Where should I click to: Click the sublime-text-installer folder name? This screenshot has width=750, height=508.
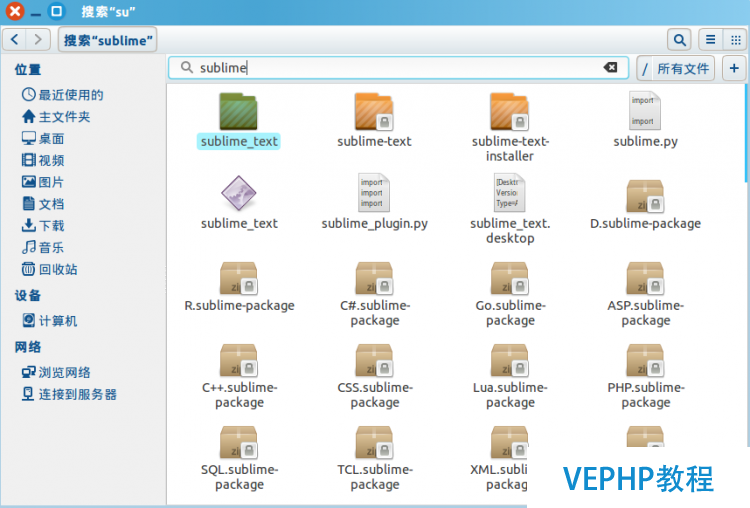pyautogui.click(x=510, y=148)
